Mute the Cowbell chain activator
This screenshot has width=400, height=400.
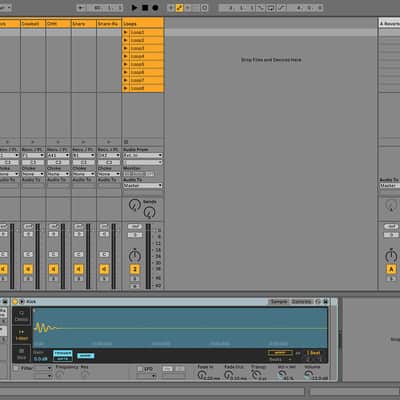pyautogui.click(x=28, y=269)
